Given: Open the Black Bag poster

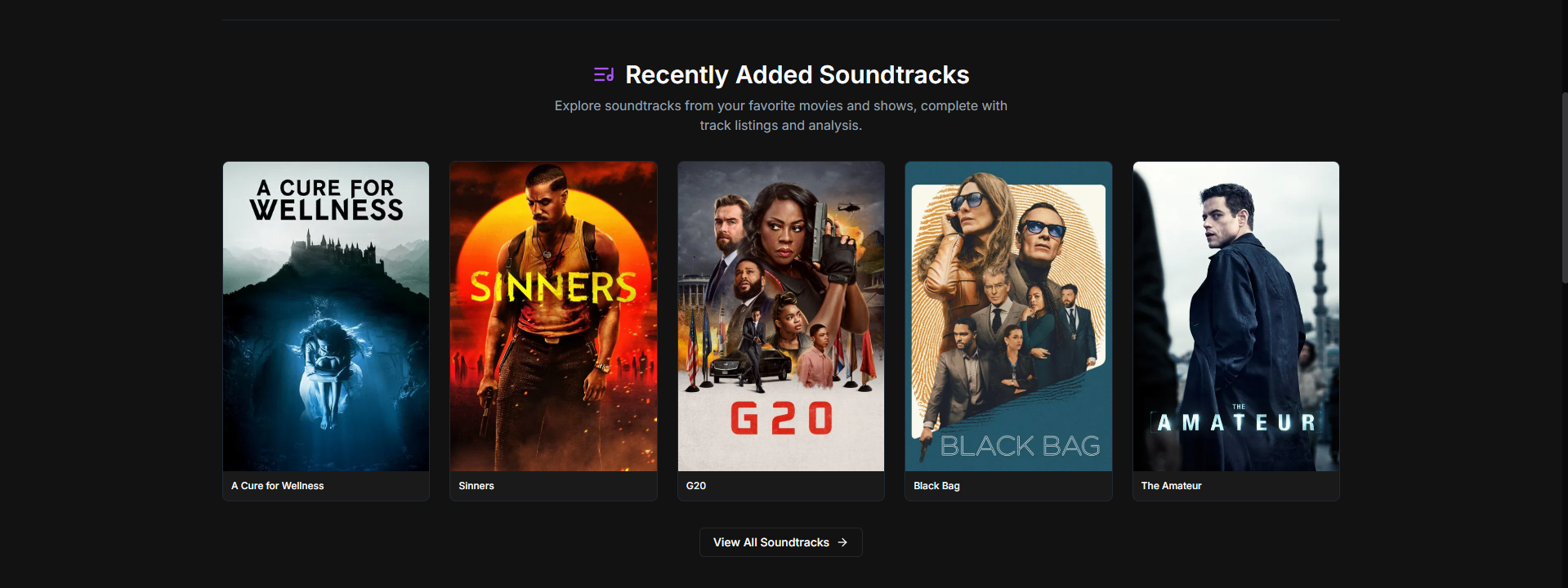Looking at the screenshot, I should [1008, 316].
